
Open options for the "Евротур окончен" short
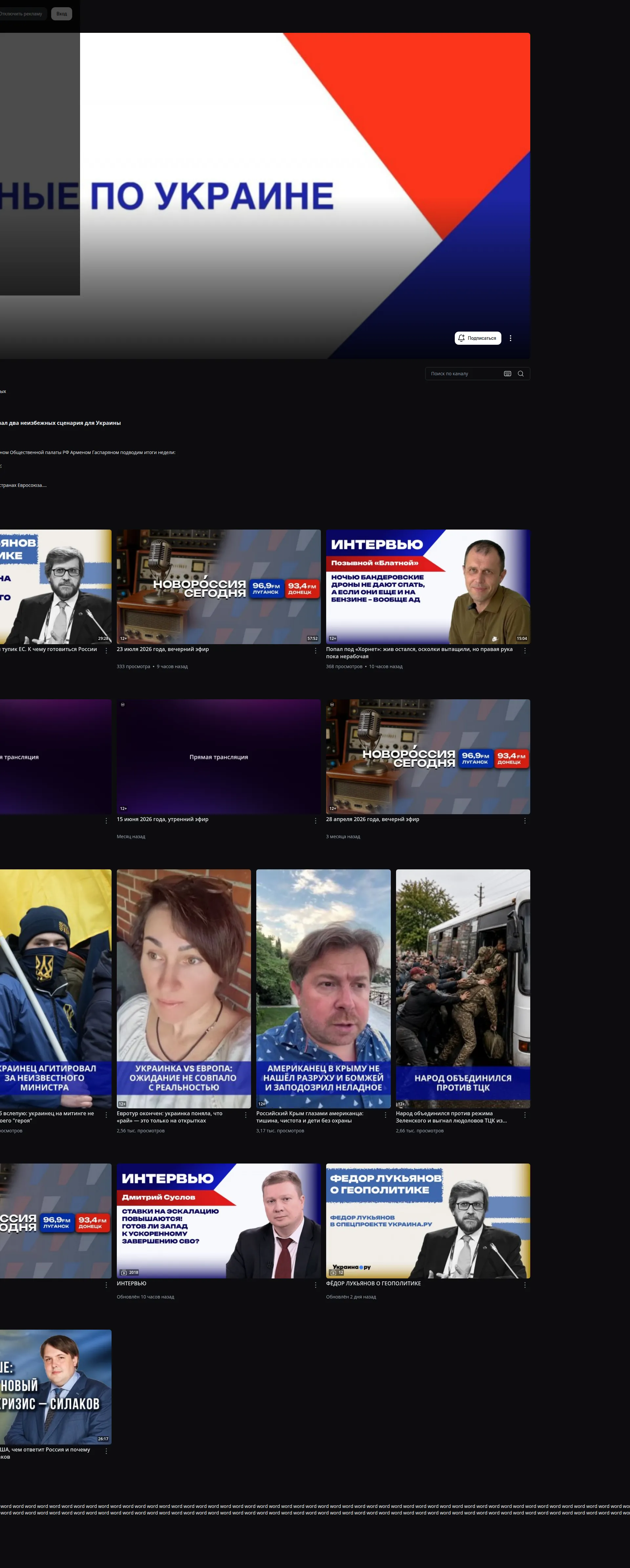click(246, 1115)
